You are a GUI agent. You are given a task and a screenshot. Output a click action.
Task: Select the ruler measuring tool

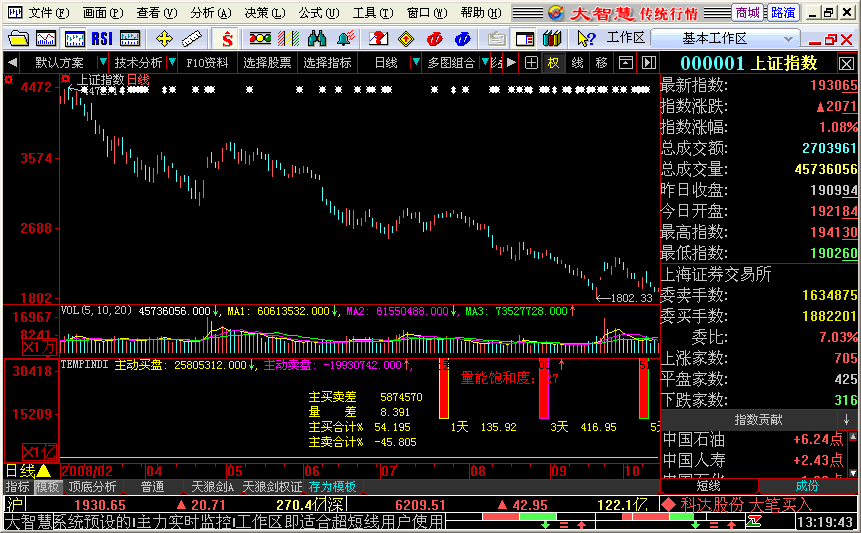coord(192,38)
